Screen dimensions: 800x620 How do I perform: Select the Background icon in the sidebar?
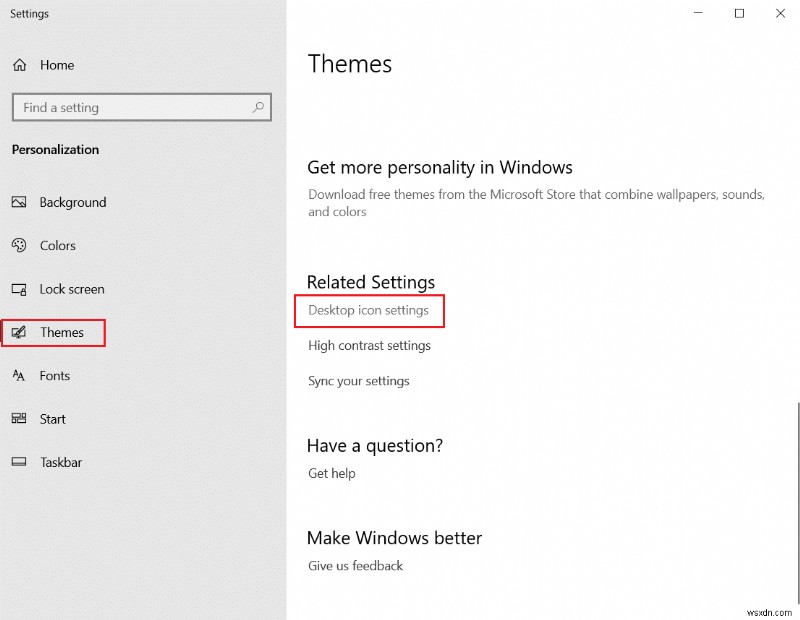point(20,202)
